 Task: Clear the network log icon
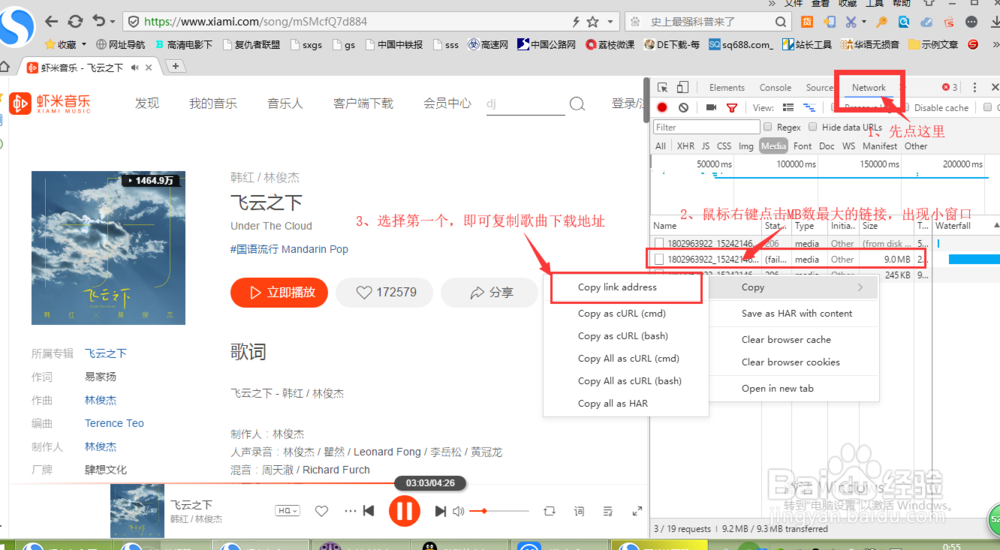click(x=684, y=107)
